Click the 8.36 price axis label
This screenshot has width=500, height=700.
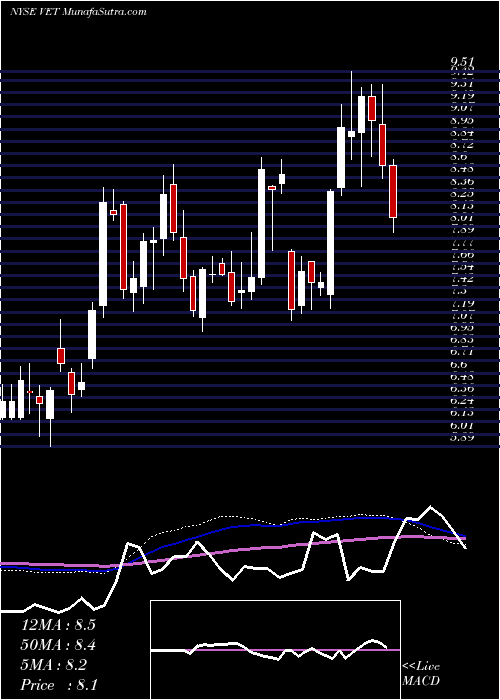(x=462, y=182)
